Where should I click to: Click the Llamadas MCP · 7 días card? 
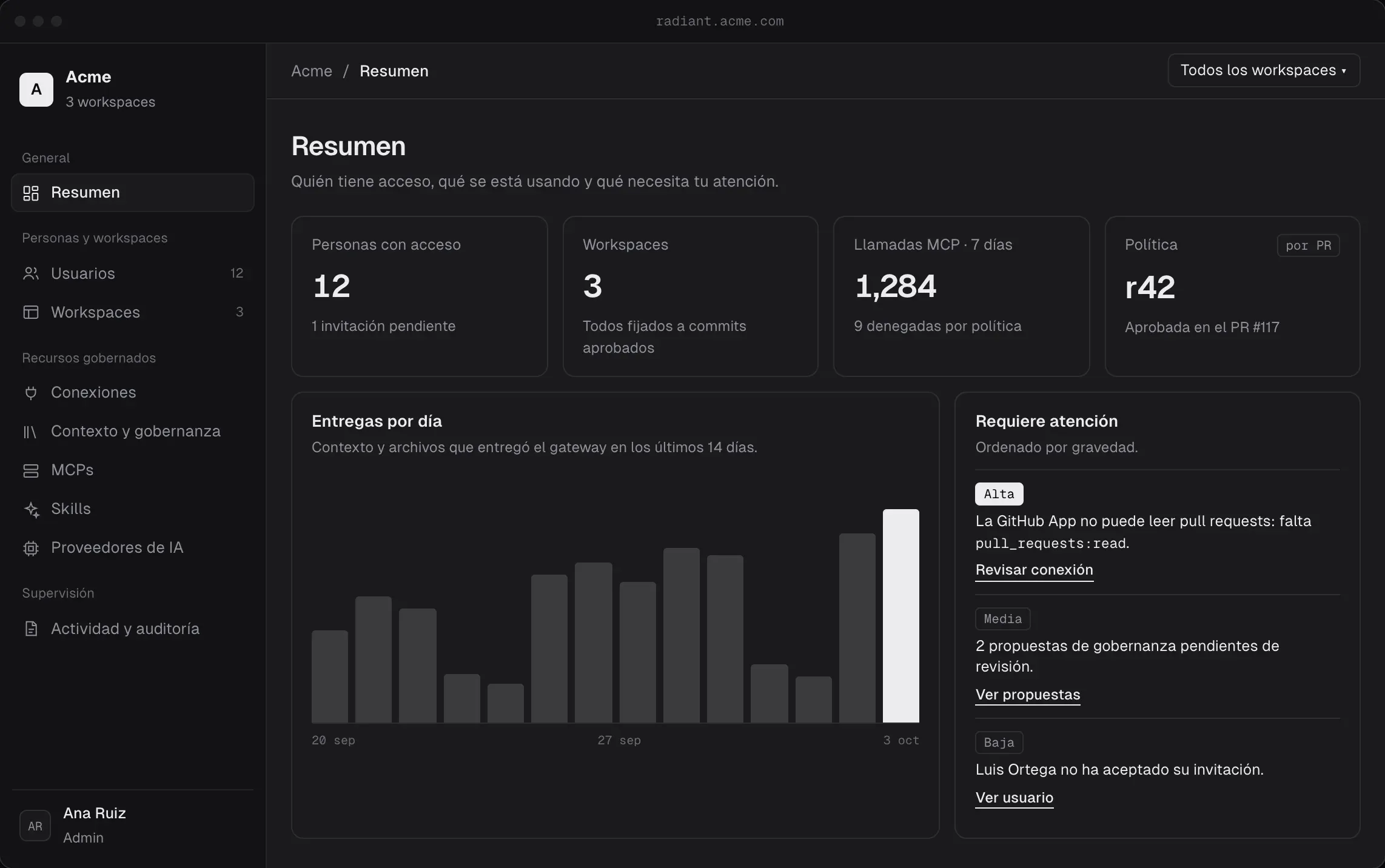pyautogui.click(x=961, y=296)
